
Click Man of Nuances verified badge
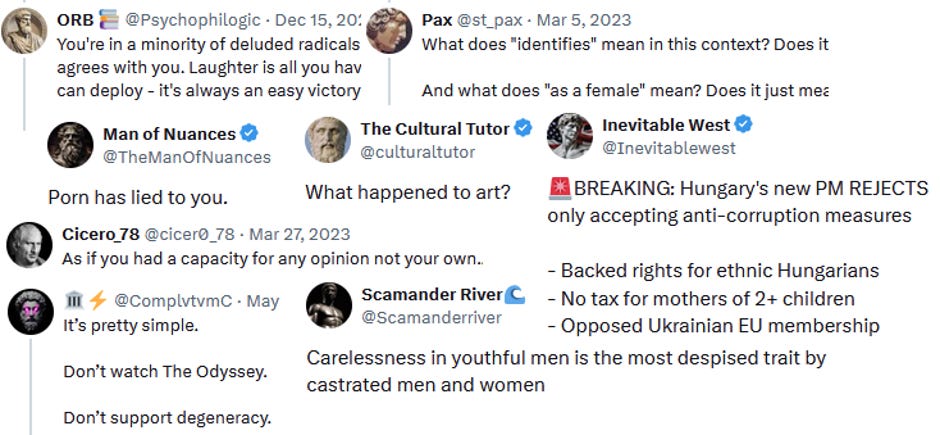tap(249, 133)
